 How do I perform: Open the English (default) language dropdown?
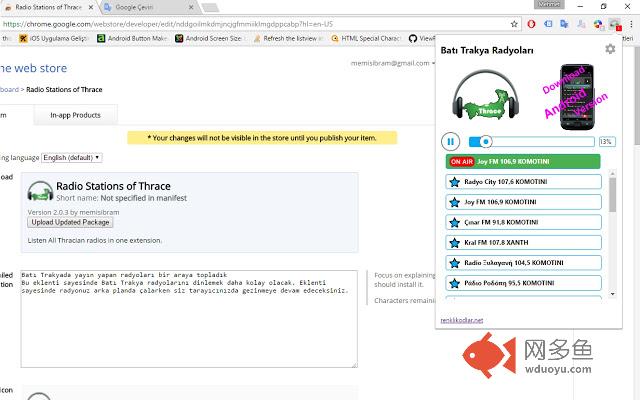coord(72,158)
